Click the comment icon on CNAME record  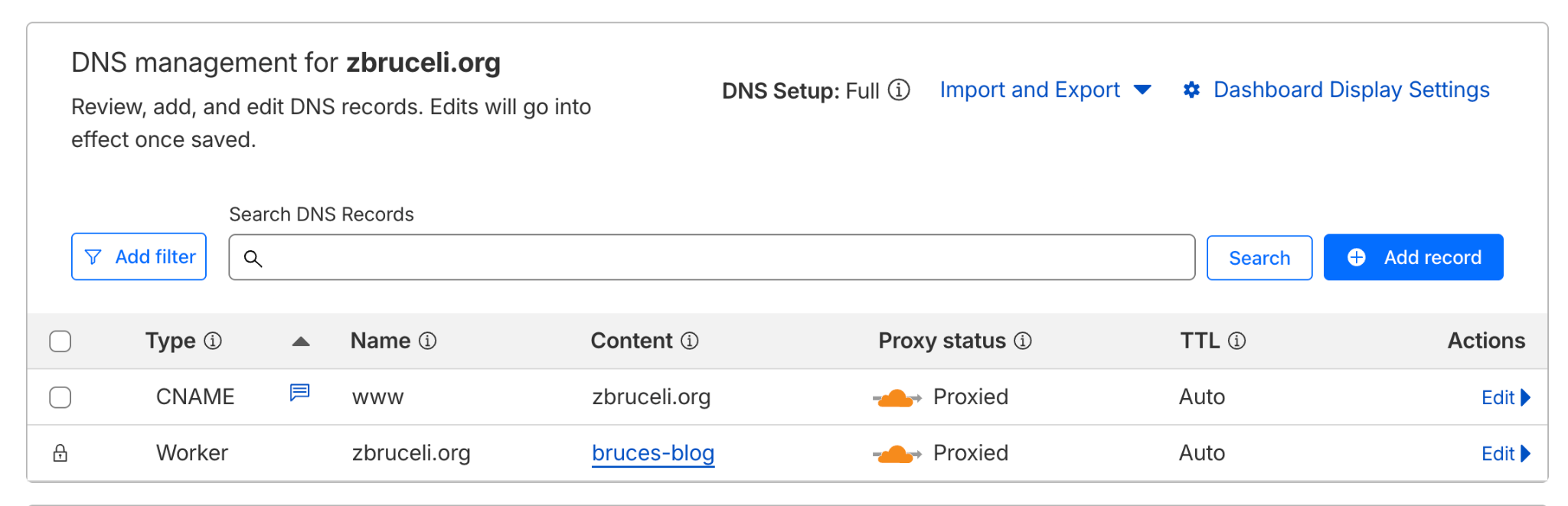click(299, 393)
